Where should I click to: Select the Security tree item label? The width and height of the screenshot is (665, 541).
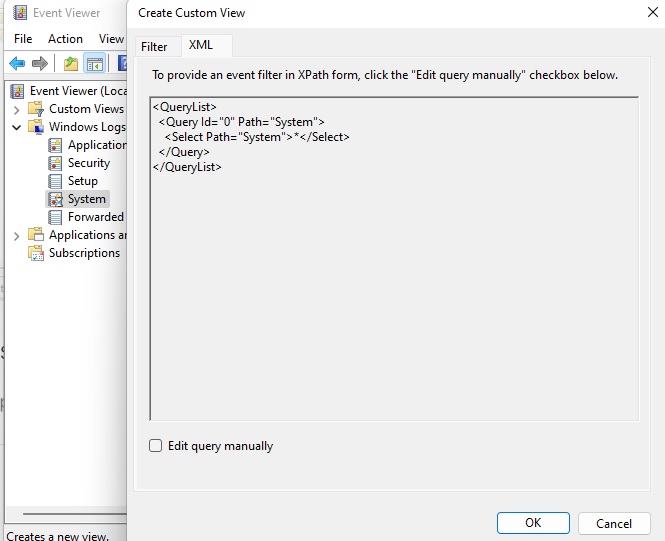point(89,163)
